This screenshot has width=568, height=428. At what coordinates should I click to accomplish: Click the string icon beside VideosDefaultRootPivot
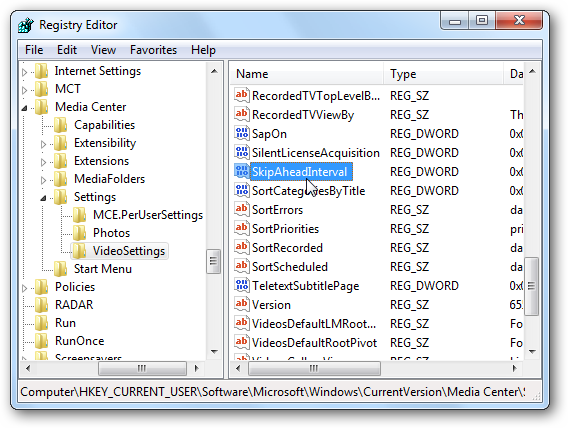tap(241, 343)
